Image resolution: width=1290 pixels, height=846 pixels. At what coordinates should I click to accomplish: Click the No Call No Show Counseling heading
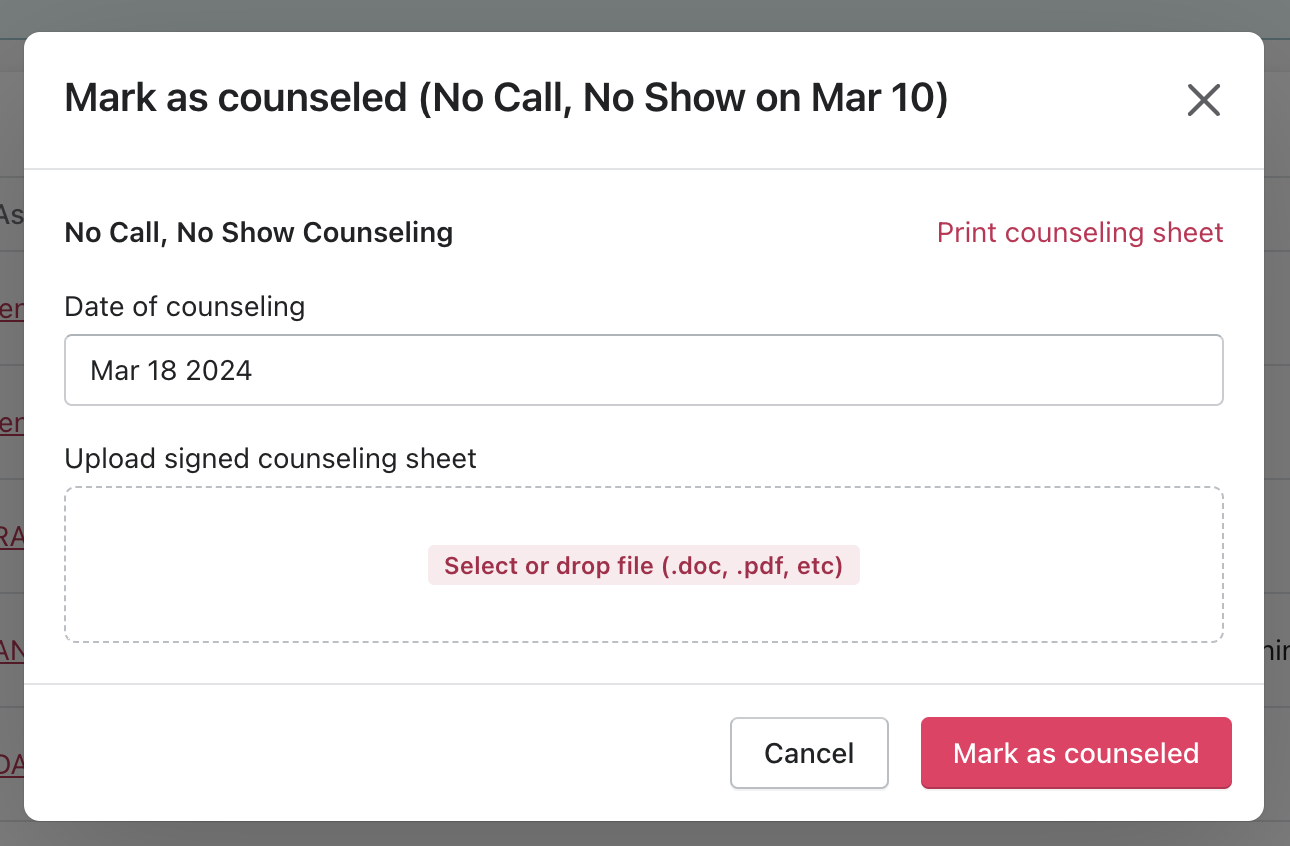point(258,232)
